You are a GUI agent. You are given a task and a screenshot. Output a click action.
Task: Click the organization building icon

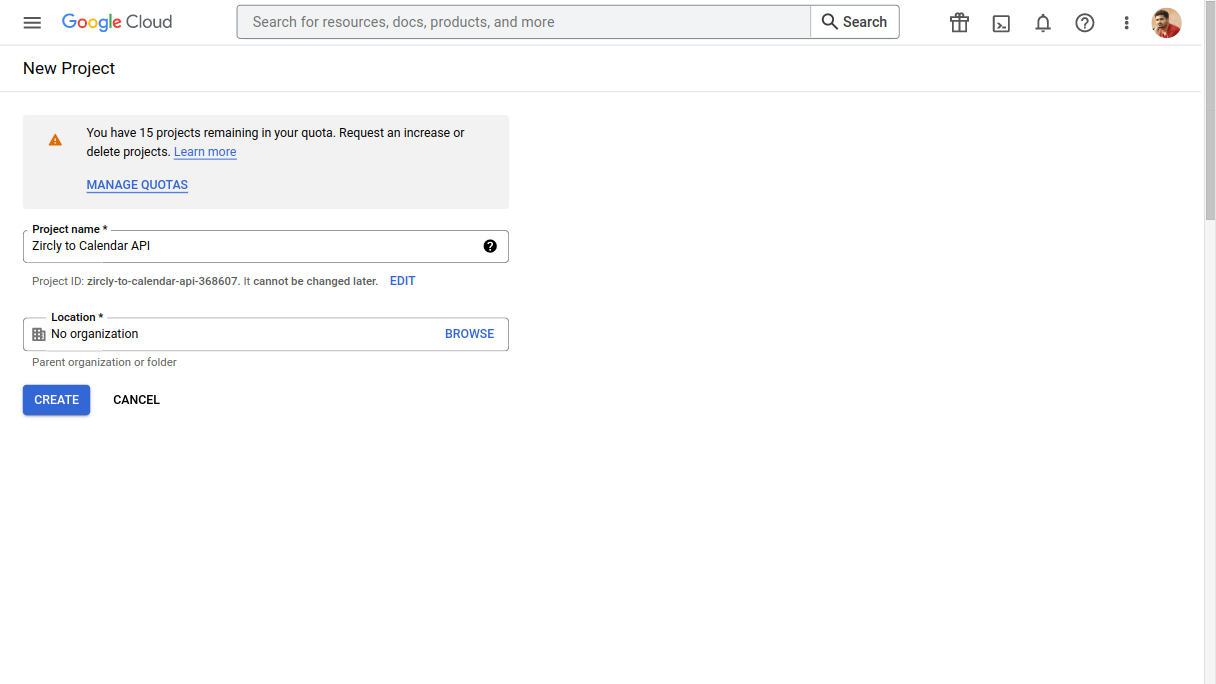pos(39,334)
